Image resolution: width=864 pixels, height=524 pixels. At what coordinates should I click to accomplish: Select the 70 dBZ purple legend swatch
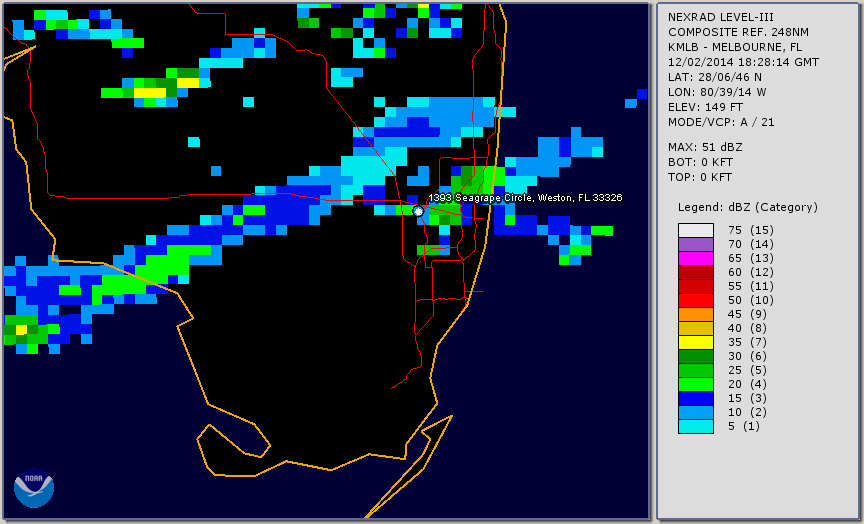[x=696, y=245]
